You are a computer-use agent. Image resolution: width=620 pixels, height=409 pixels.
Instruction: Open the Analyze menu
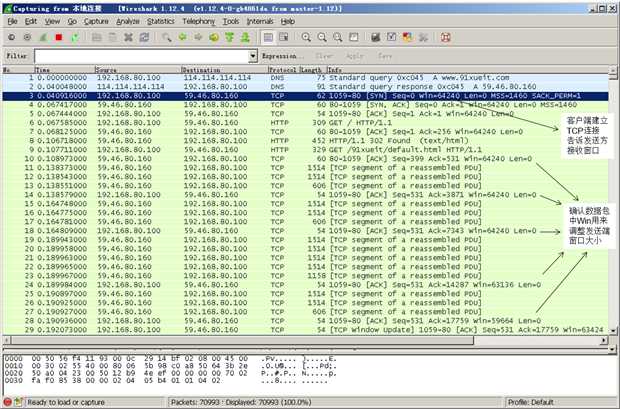pos(128,21)
